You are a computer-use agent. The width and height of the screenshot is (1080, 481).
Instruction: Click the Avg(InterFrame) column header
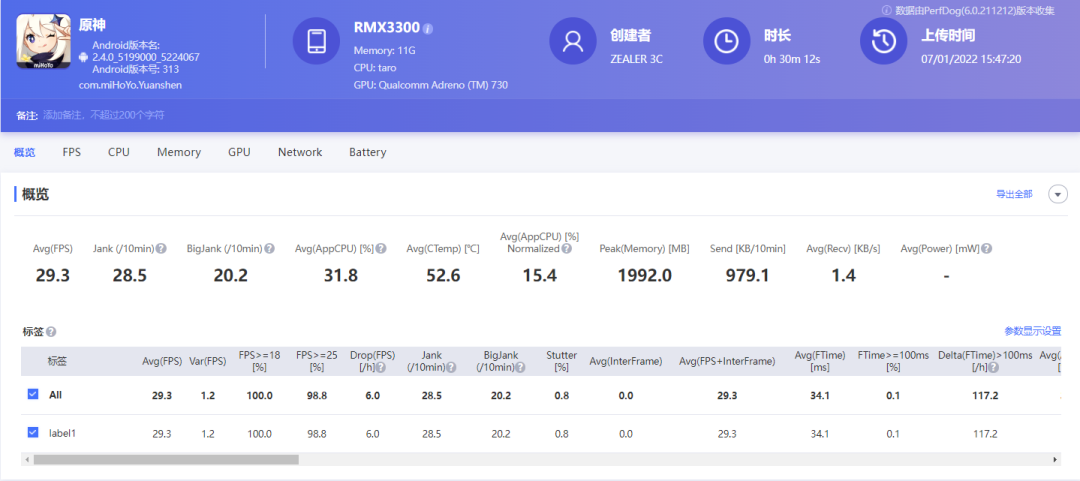coord(625,361)
